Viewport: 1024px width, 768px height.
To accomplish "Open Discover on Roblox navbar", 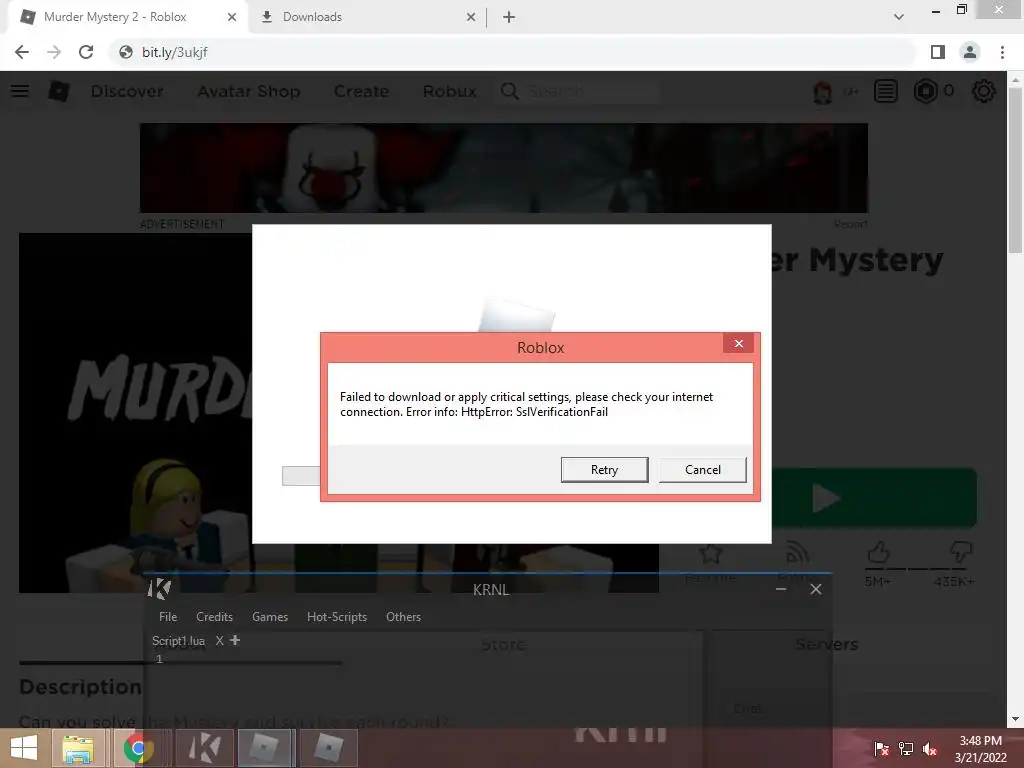I will pyautogui.click(x=127, y=91).
